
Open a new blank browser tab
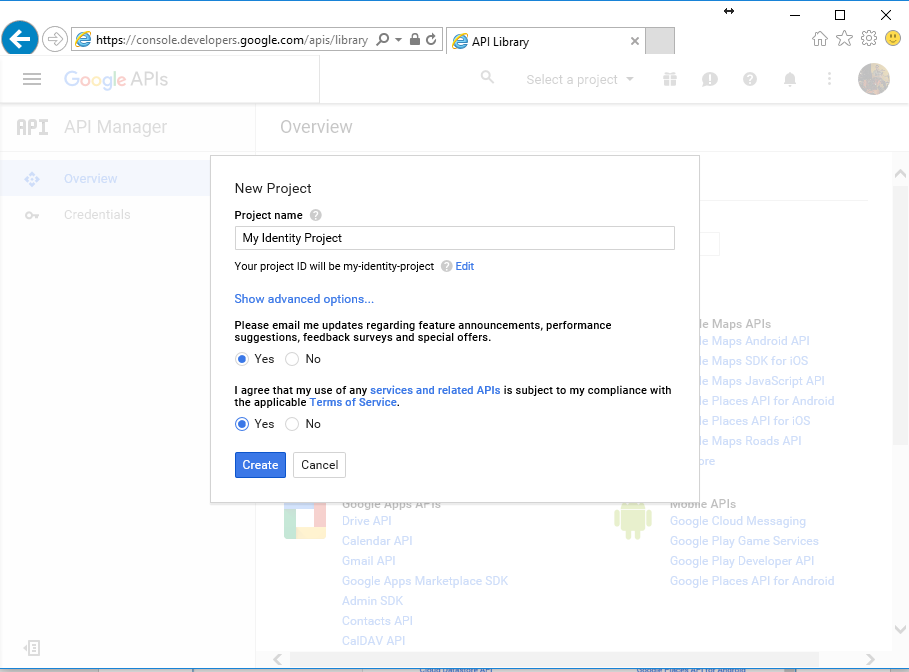point(660,41)
